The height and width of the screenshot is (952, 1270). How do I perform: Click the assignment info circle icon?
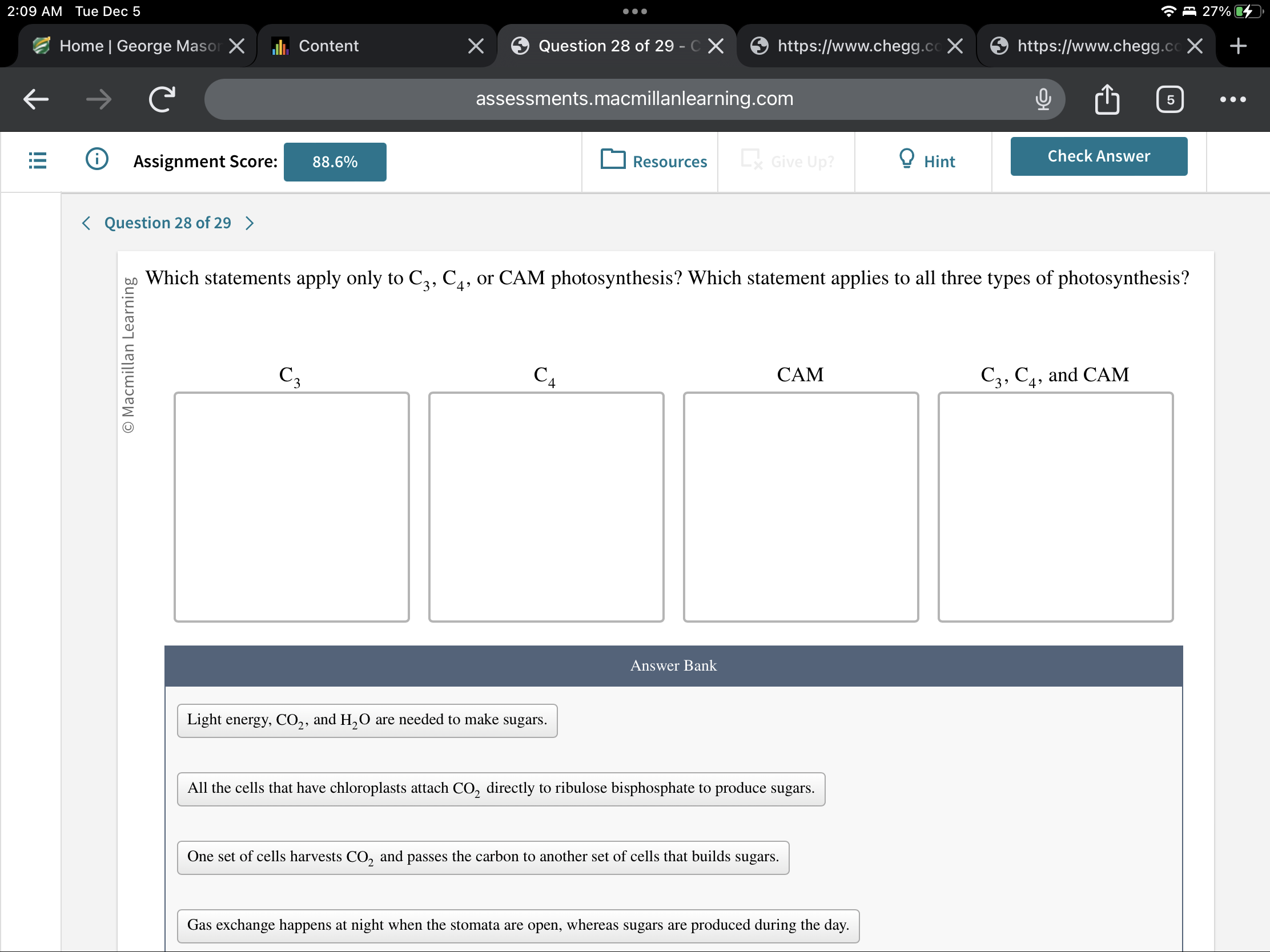(x=97, y=159)
